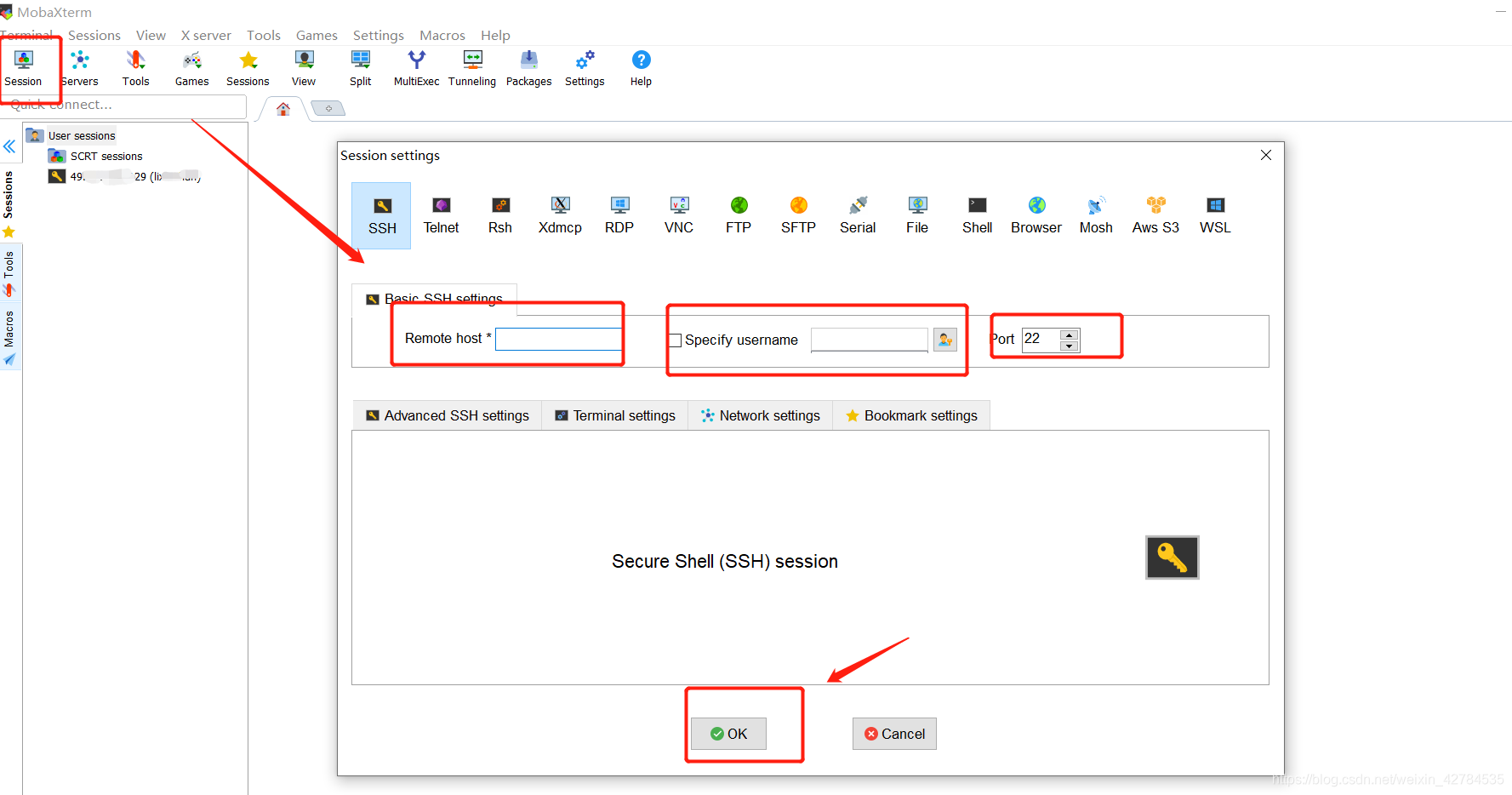The image size is (1512, 795).
Task: Open the Packages toolbar icon
Action: coord(529,68)
